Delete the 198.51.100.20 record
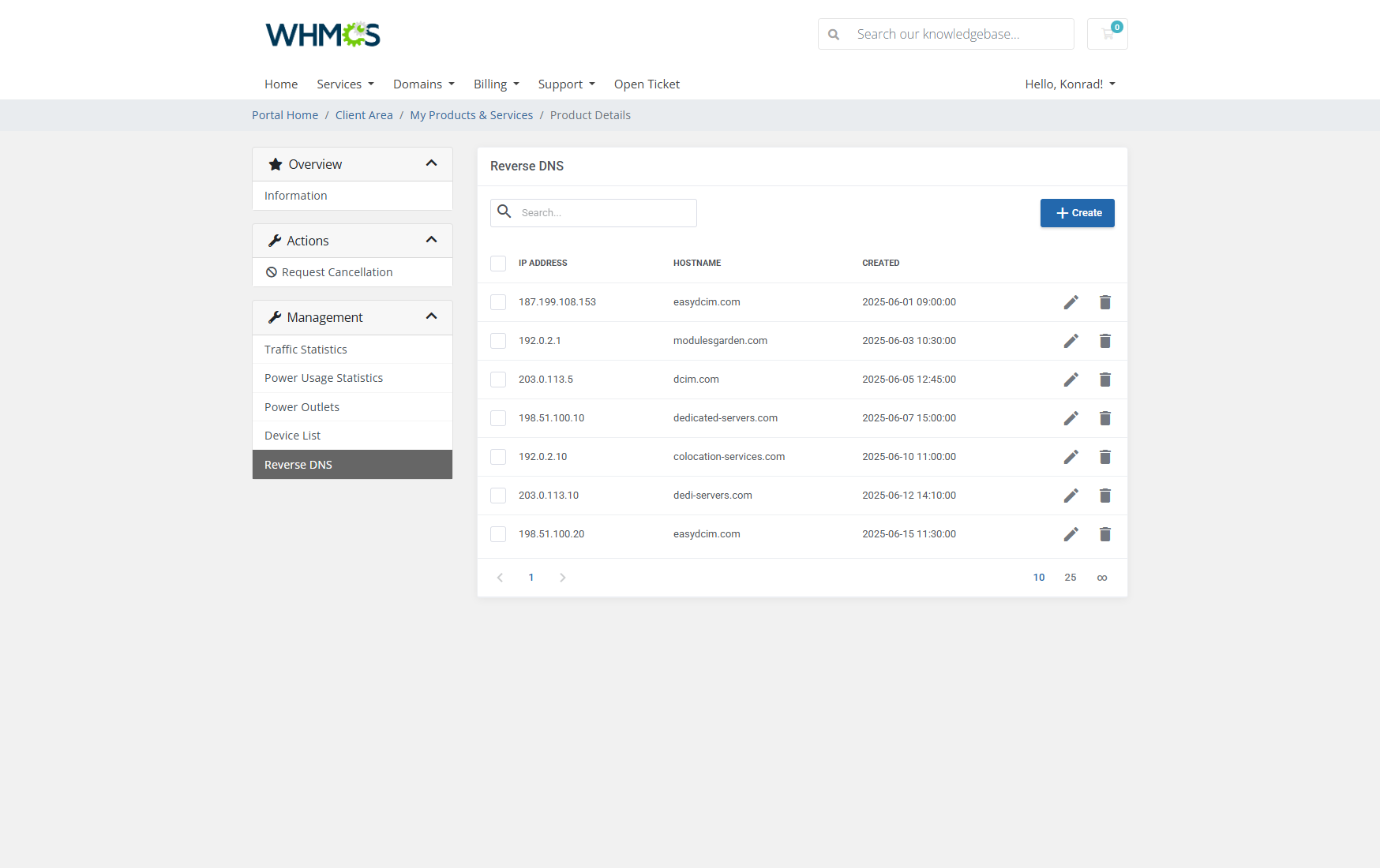 click(1105, 534)
